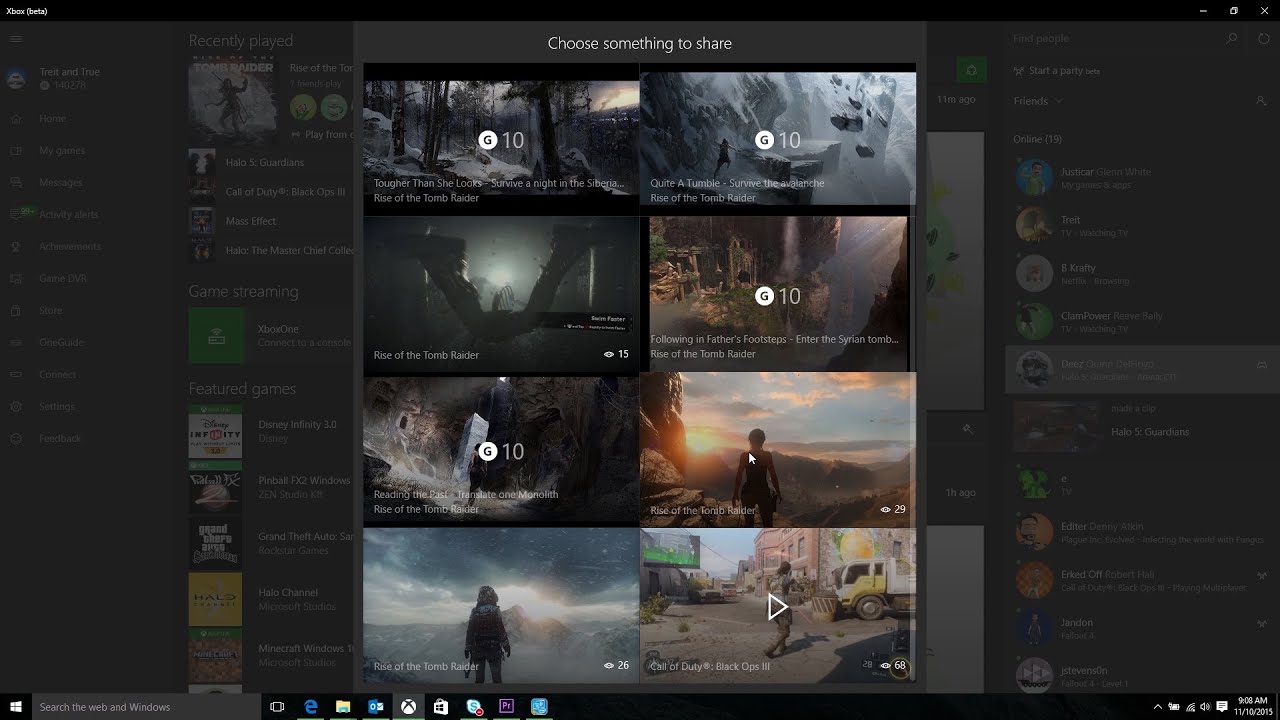This screenshot has width=1280, height=720.
Task: Open Skype from the taskbar
Action: 474,707
